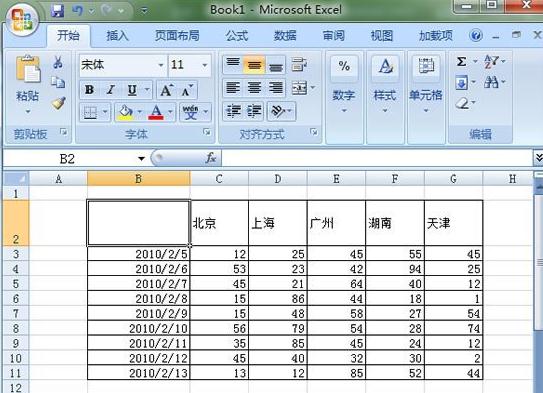Apply the red font color swatch

tap(156, 112)
